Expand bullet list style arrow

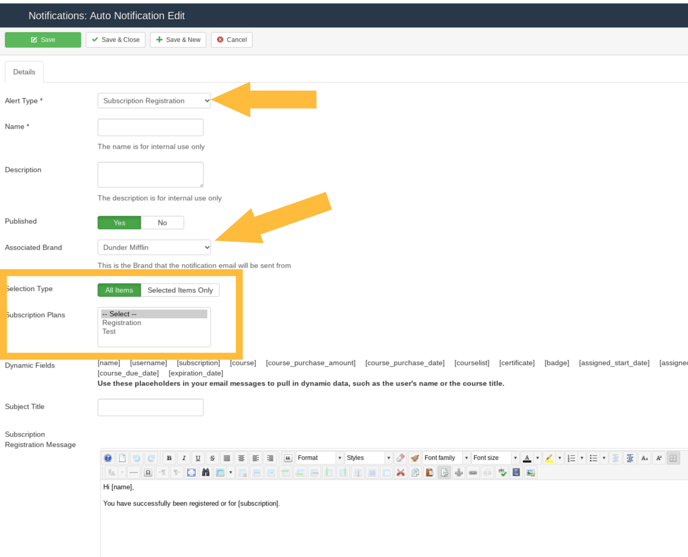coord(604,458)
